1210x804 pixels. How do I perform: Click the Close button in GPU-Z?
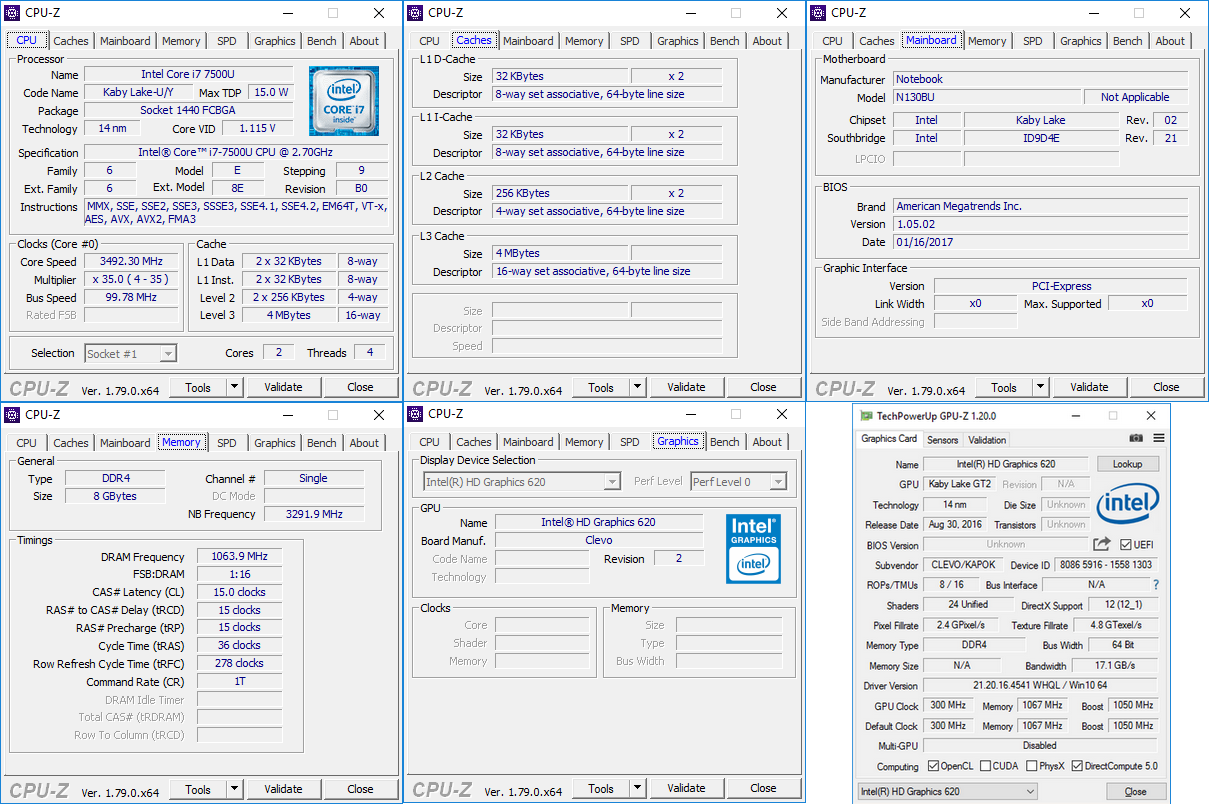click(1135, 791)
